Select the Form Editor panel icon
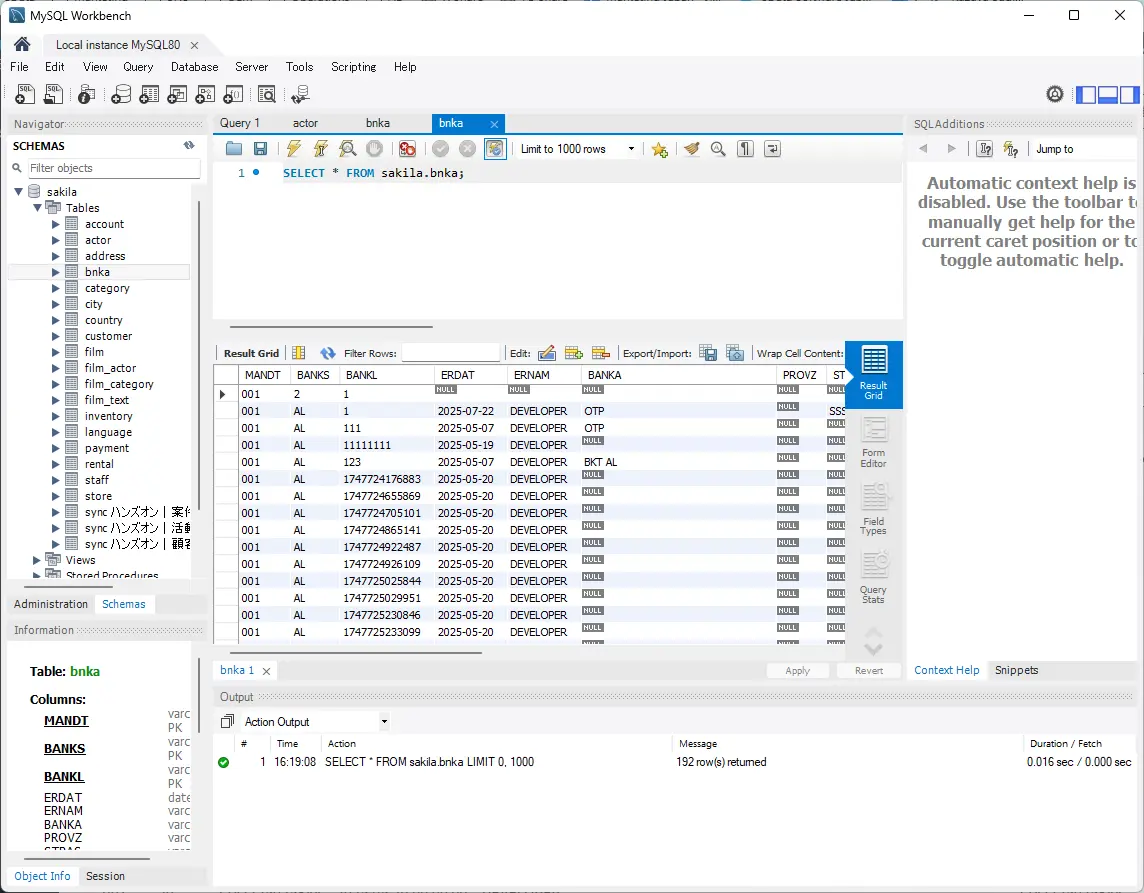The height and width of the screenshot is (893, 1144). (873, 440)
